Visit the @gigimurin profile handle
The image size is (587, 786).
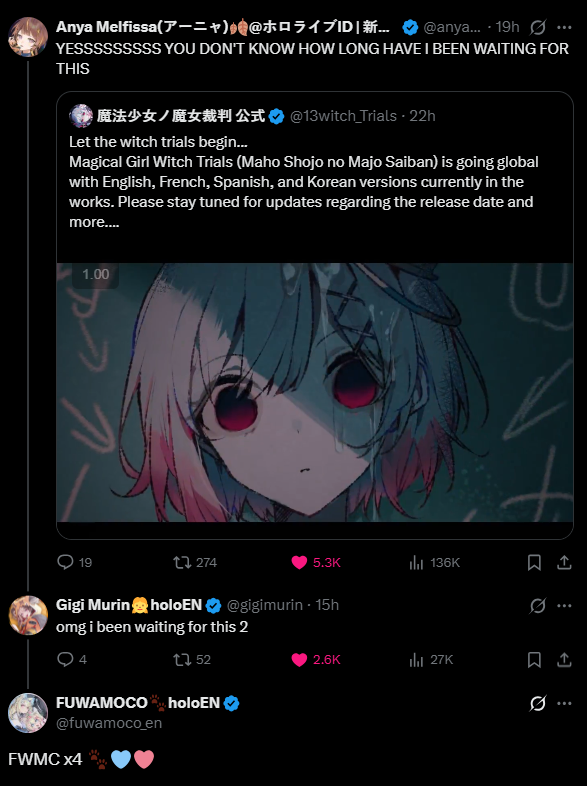pos(265,605)
